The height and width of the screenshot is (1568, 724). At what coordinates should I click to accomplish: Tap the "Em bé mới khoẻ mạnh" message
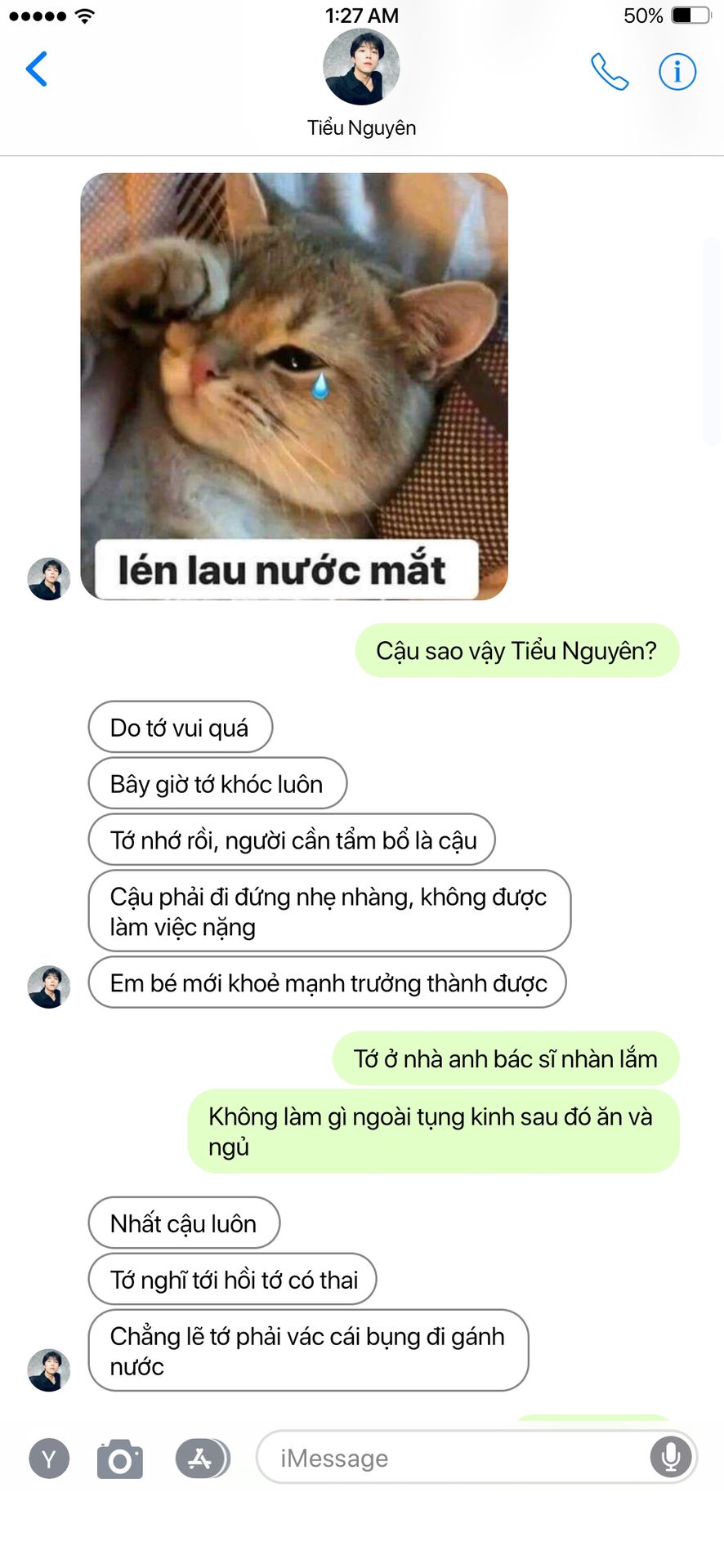pos(327,982)
